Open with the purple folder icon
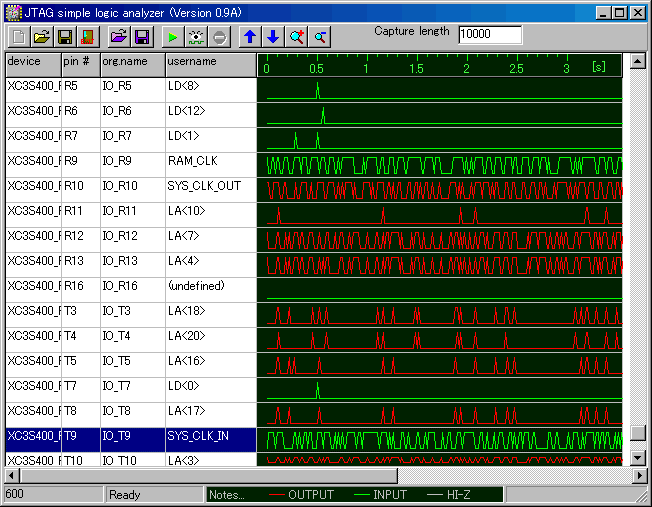 tap(118, 37)
